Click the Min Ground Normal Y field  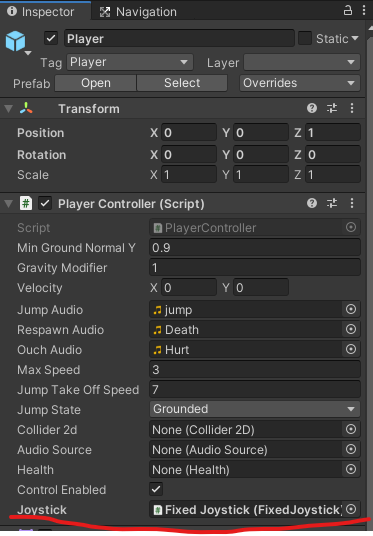[x=255, y=247]
